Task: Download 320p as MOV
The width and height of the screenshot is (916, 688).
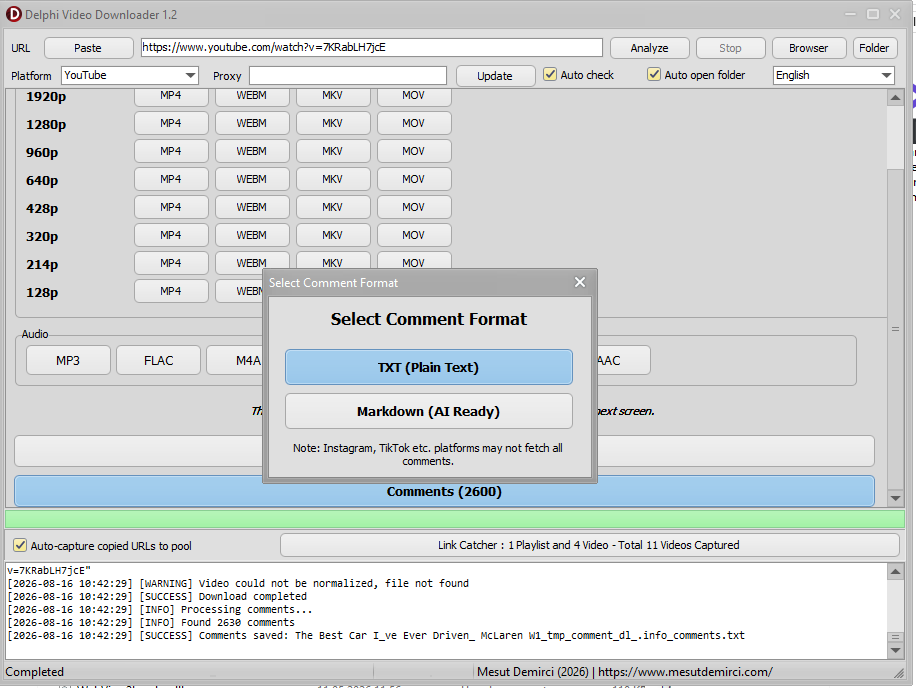Action: pyautogui.click(x=414, y=235)
